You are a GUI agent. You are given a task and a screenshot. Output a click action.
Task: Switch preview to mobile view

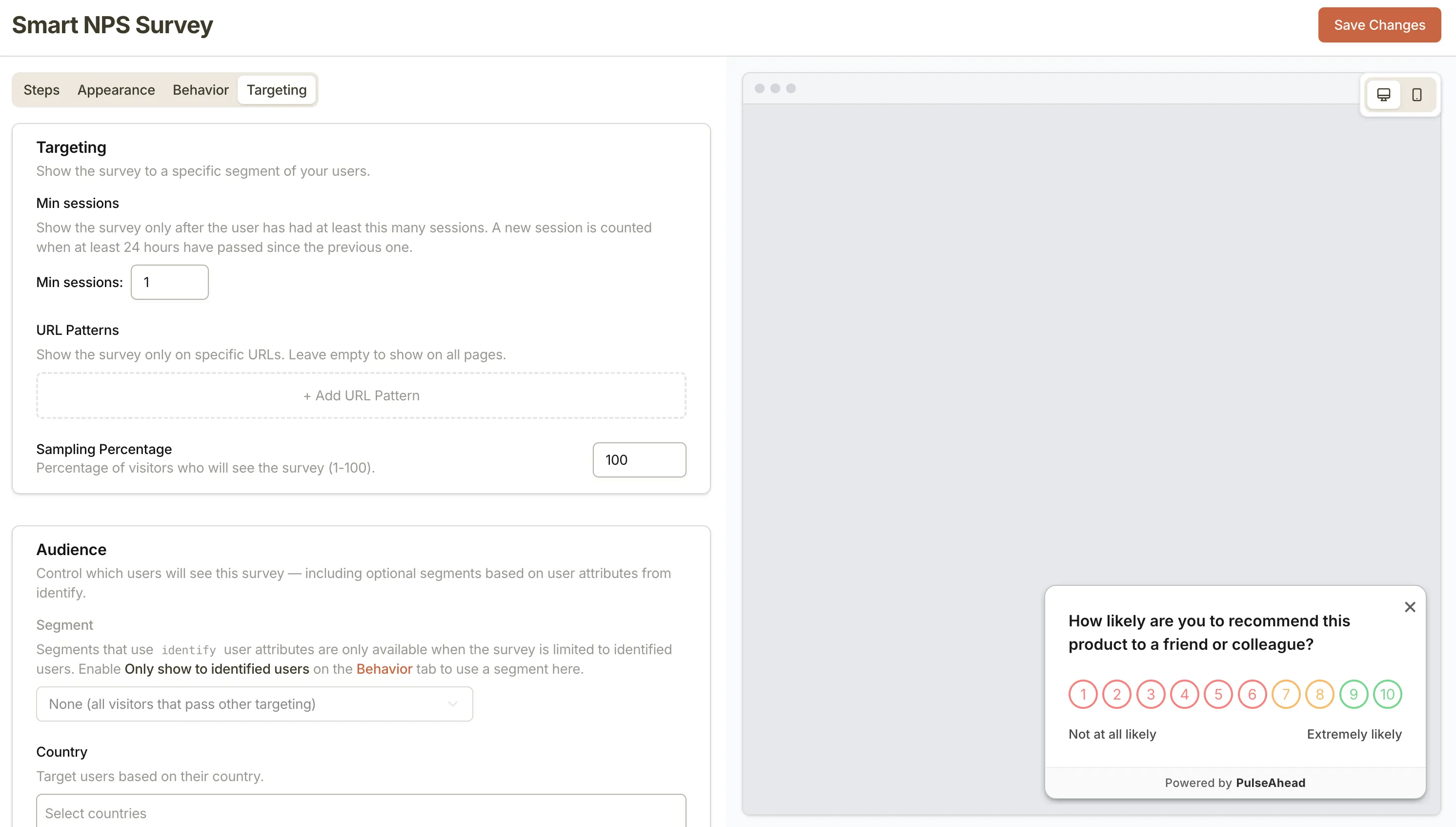click(1417, 94)
